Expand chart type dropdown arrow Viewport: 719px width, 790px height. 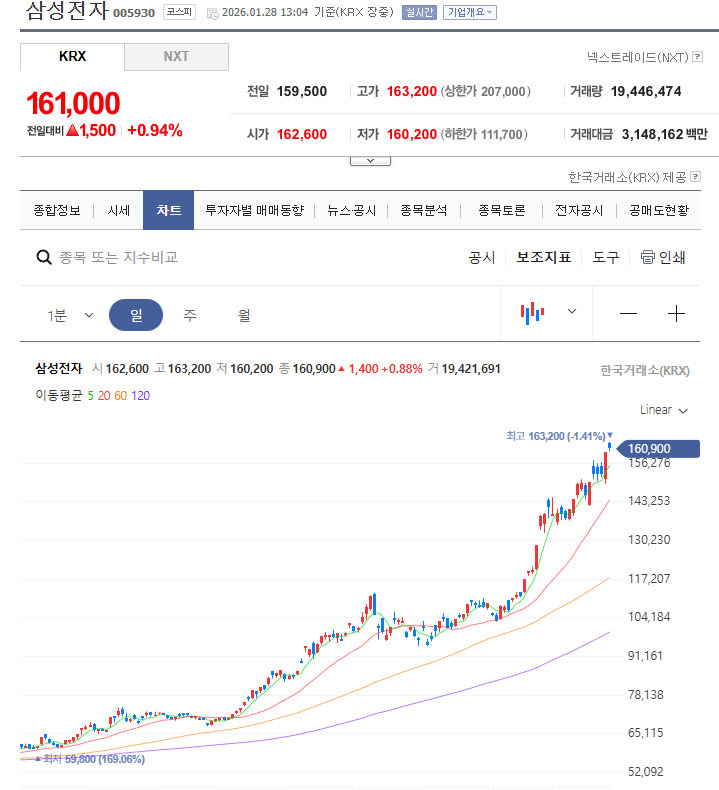click(x=572, y=311)
